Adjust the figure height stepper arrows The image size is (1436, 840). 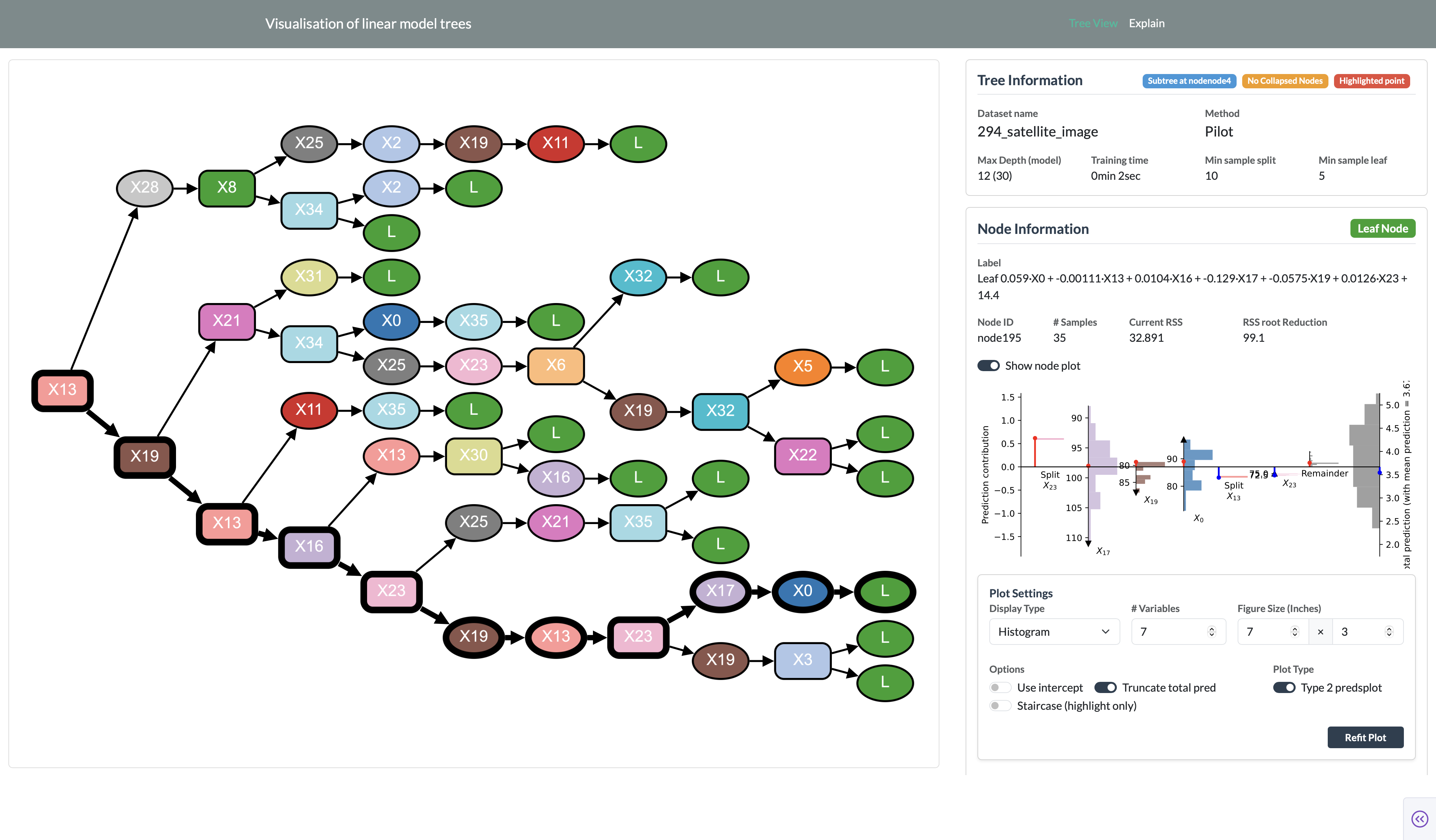(x=1389, y=632)
